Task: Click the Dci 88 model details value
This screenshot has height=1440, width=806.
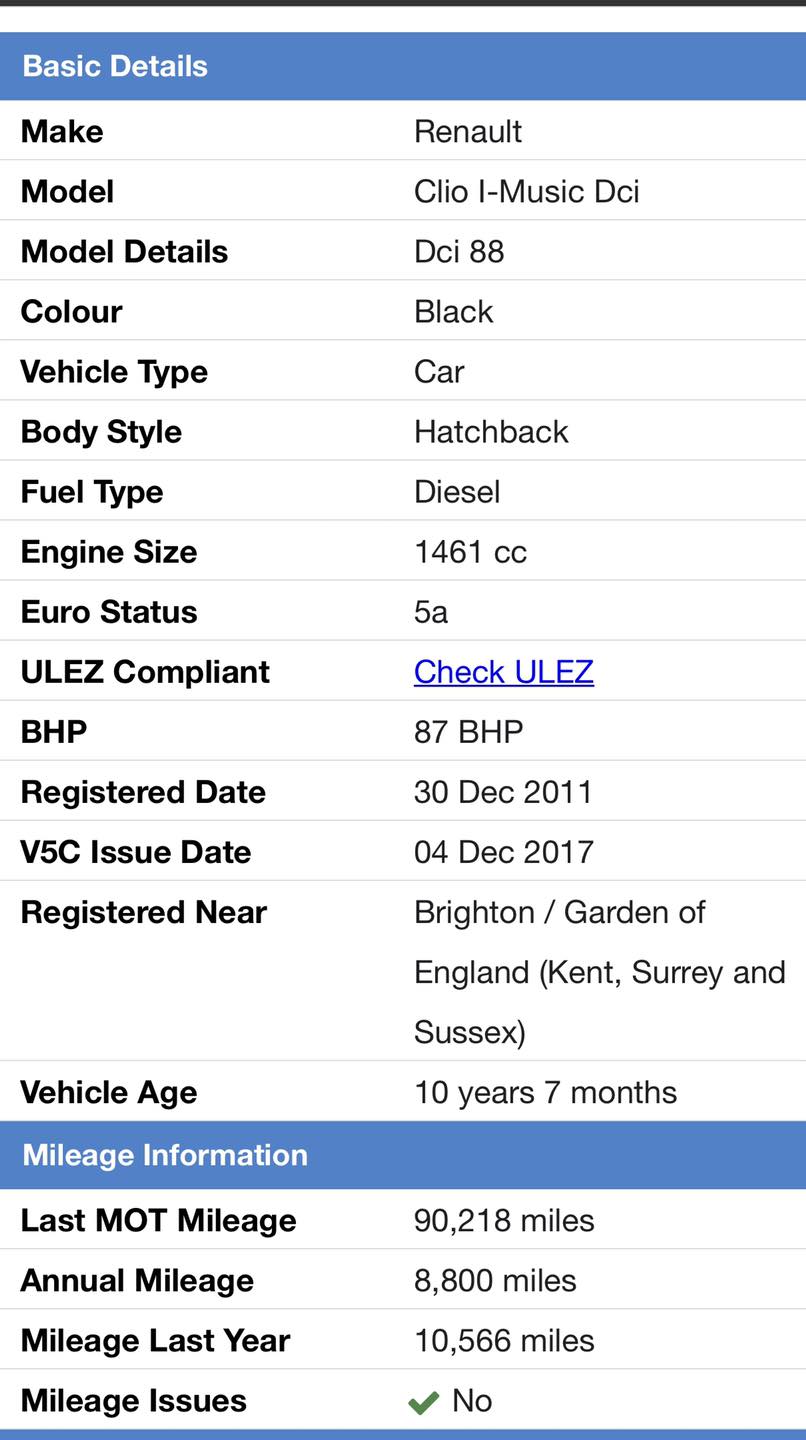Action: pyautogui.click(x=459, y=252)
